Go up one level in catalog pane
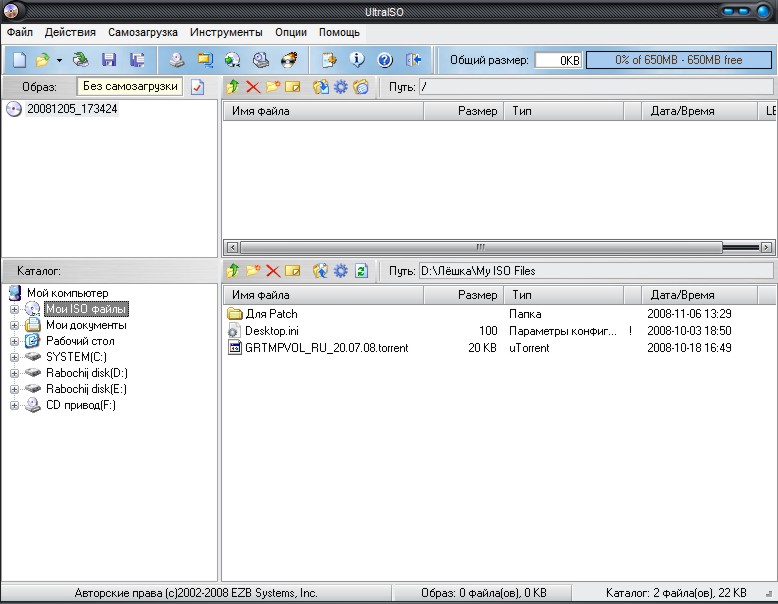Image resolution: width=778 pixels, height=604 pixels. (x=232, y=271)
